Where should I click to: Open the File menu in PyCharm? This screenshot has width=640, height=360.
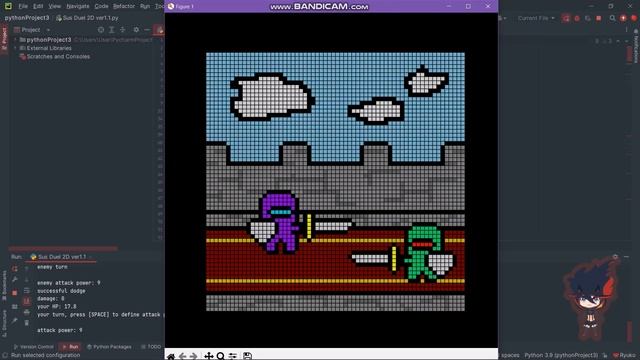23,6
